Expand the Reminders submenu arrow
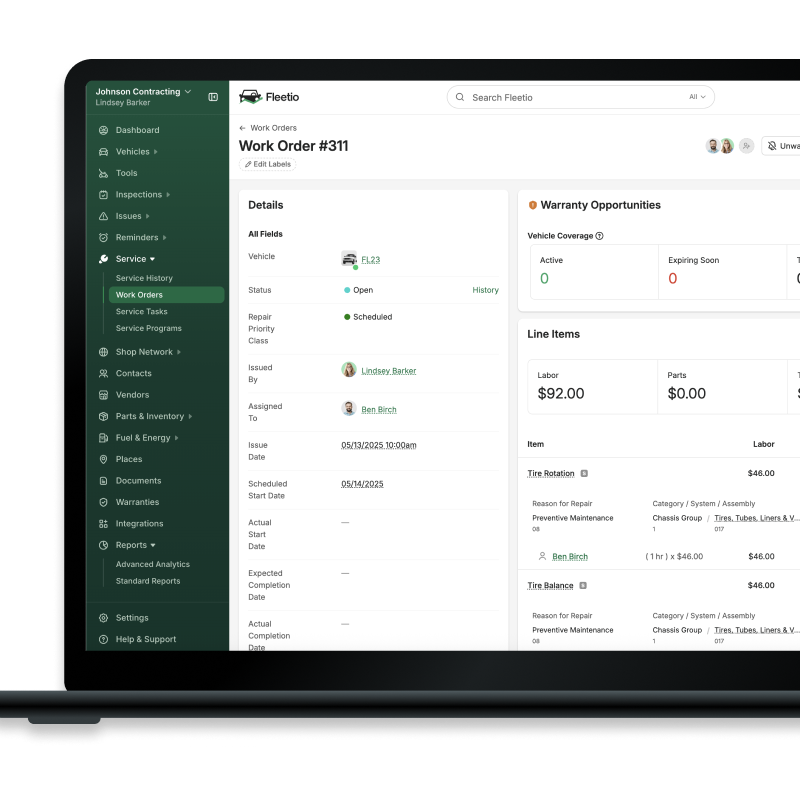The height and width of the screenshot is (800, 800). (x=164, y=237)
